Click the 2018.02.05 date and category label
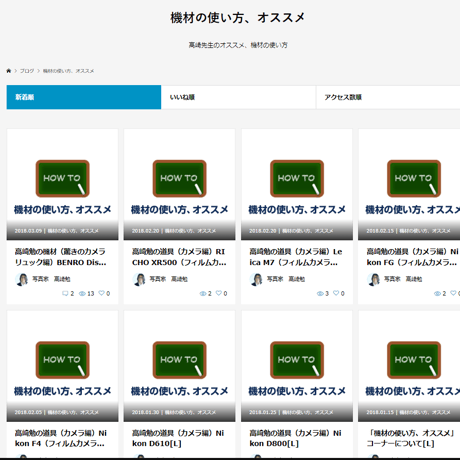Screen dimensions: 460x460 click(x=56, y=412)
